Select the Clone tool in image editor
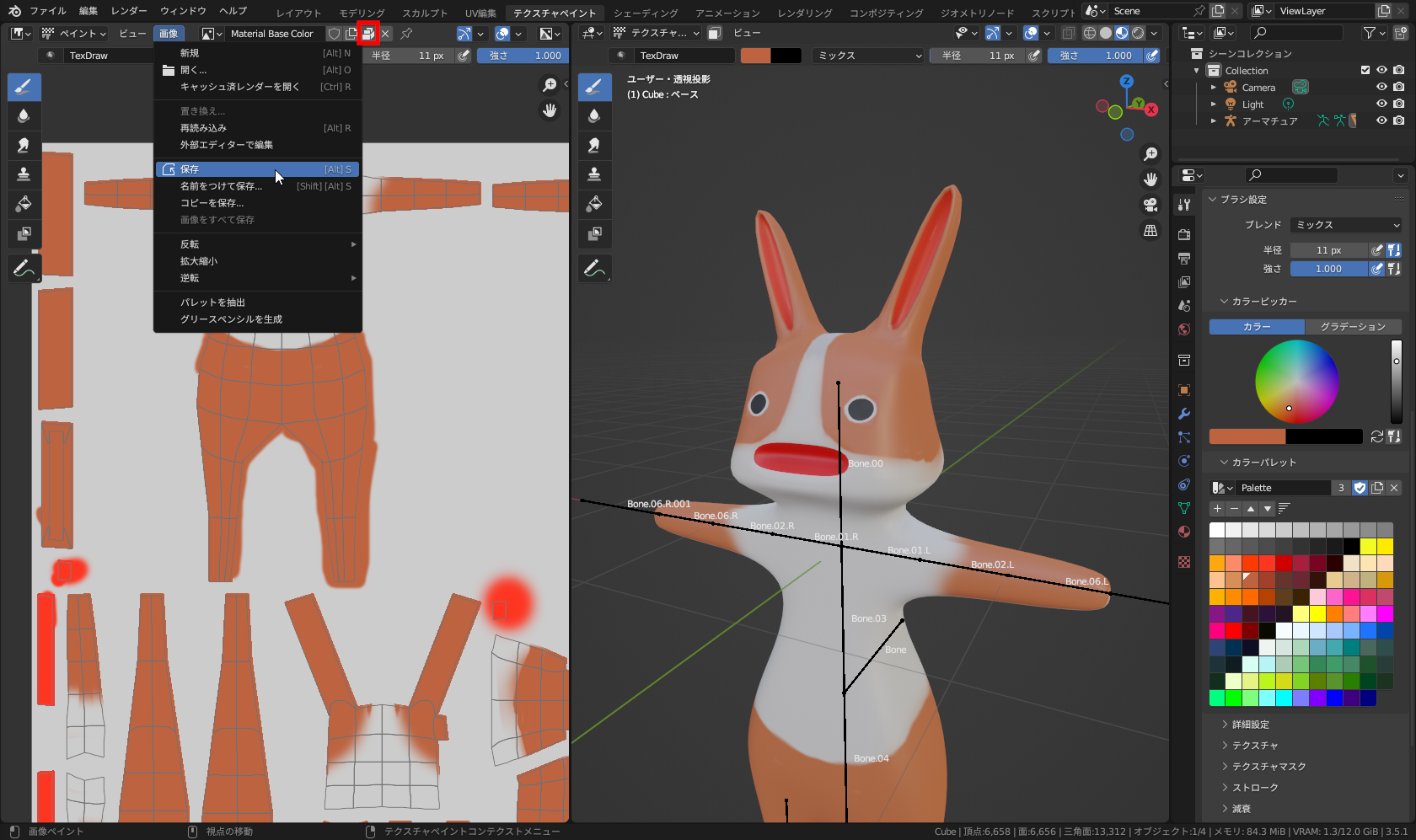 [x=24, y=174]
